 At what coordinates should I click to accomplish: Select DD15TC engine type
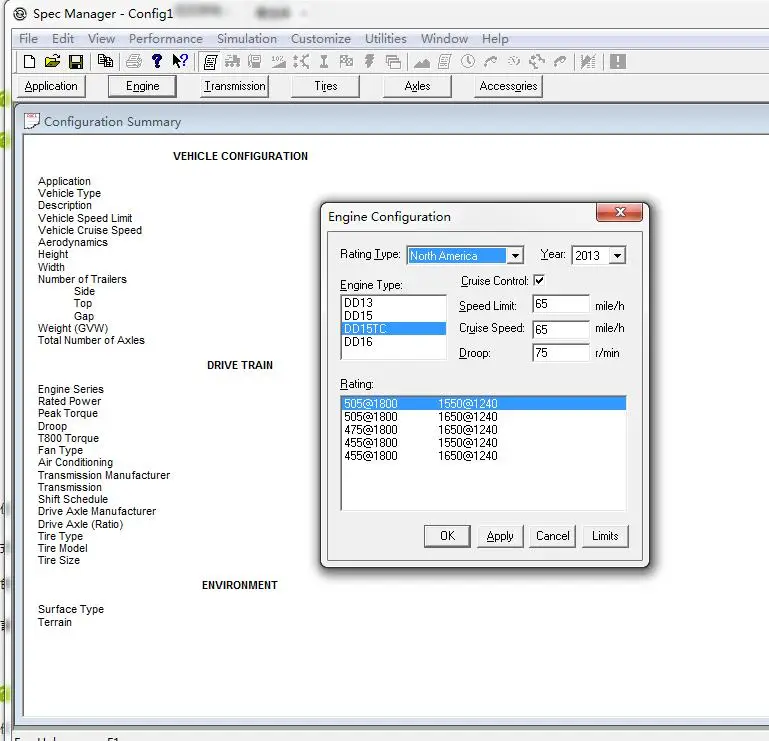(393, 329)
